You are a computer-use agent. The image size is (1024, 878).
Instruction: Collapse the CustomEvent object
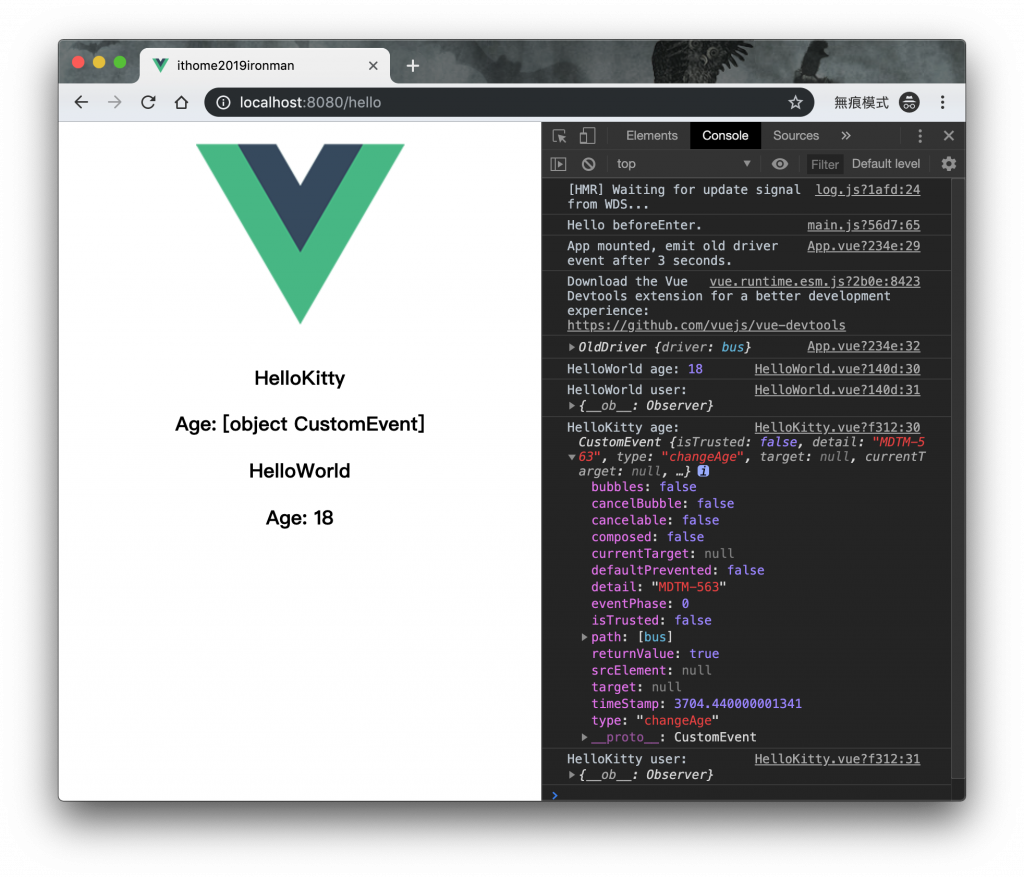tap(571, 457)
